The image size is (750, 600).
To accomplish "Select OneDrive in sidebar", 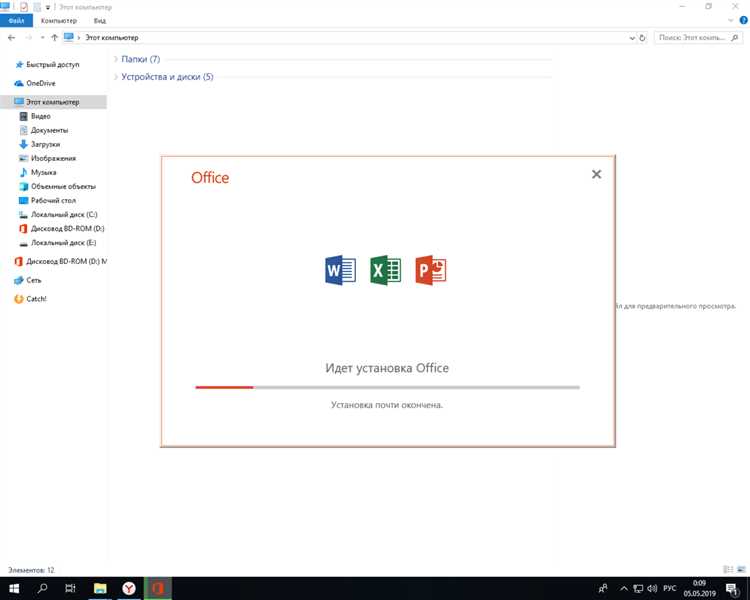I will tap(41, 83).
